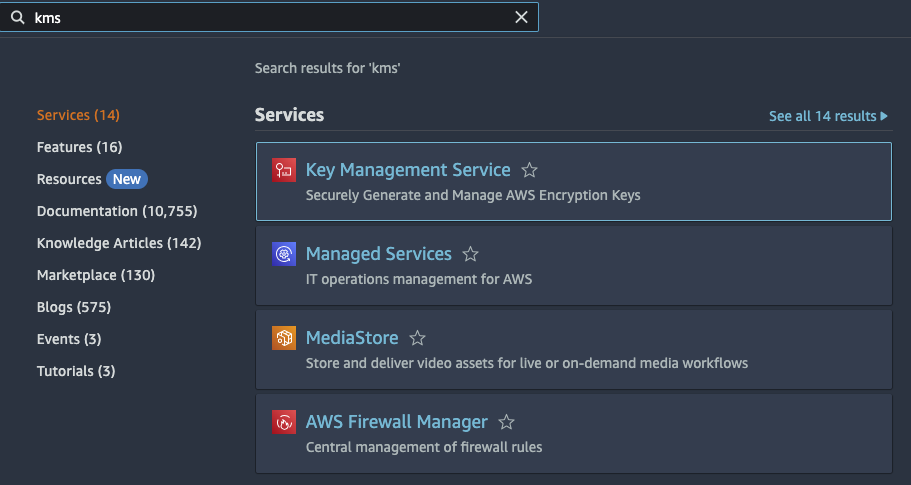Select Marketplace (130) category
911x485 pixels.
pyautogui.click(x=96, y=275)
